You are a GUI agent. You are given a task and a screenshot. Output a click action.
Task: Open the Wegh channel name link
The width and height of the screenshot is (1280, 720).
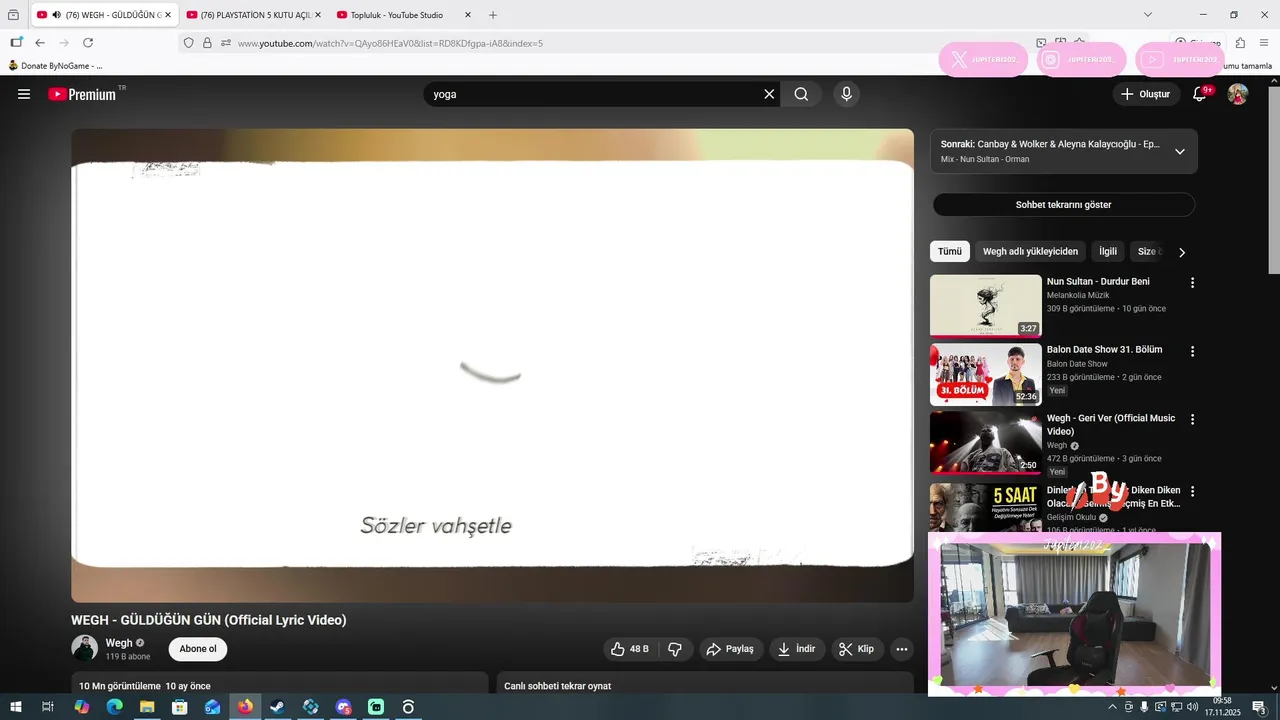(x=119, y=643)
